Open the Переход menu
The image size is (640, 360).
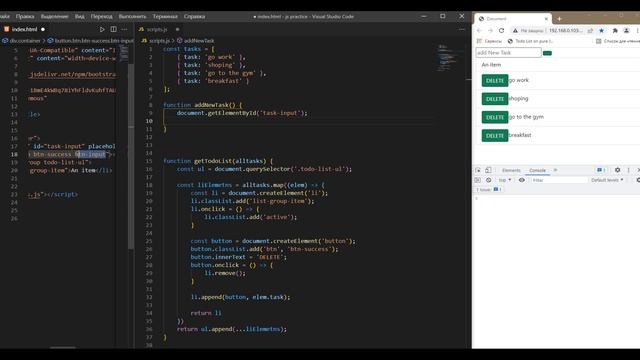tap(102, 16)
